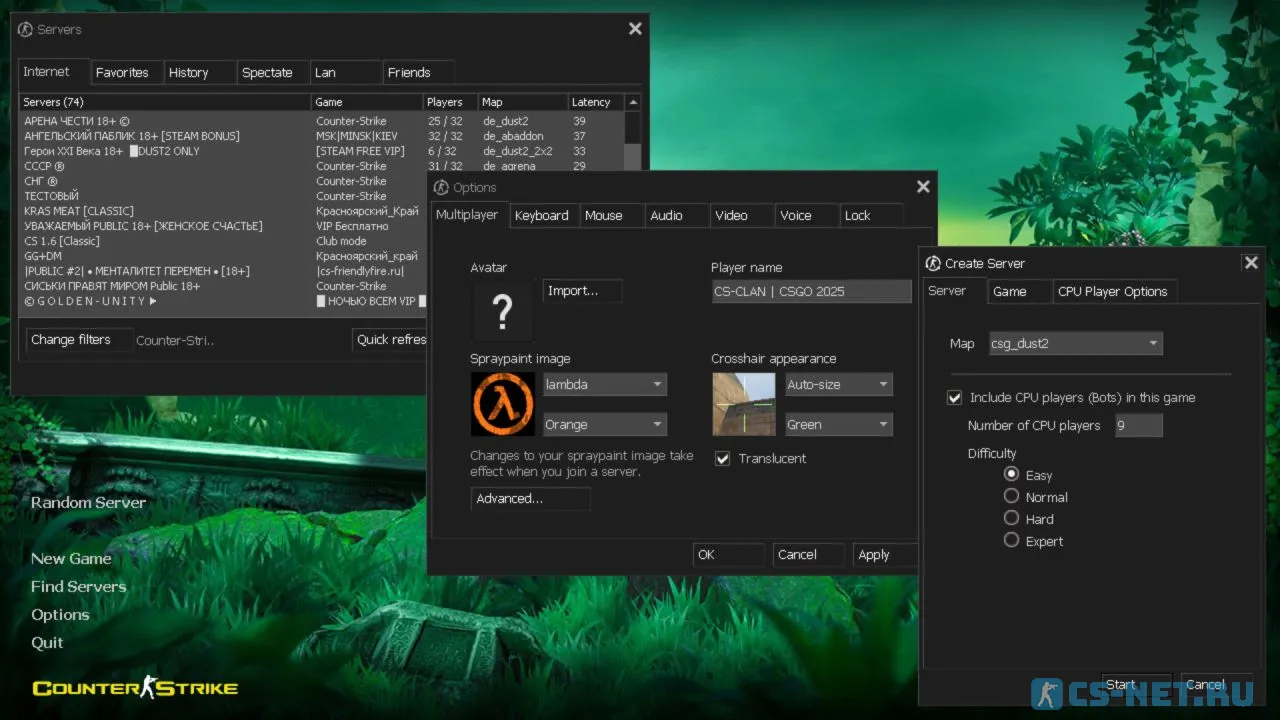
Task: Click the Counter-Strike logo at bottom left
Action: [x=135, y=687]
